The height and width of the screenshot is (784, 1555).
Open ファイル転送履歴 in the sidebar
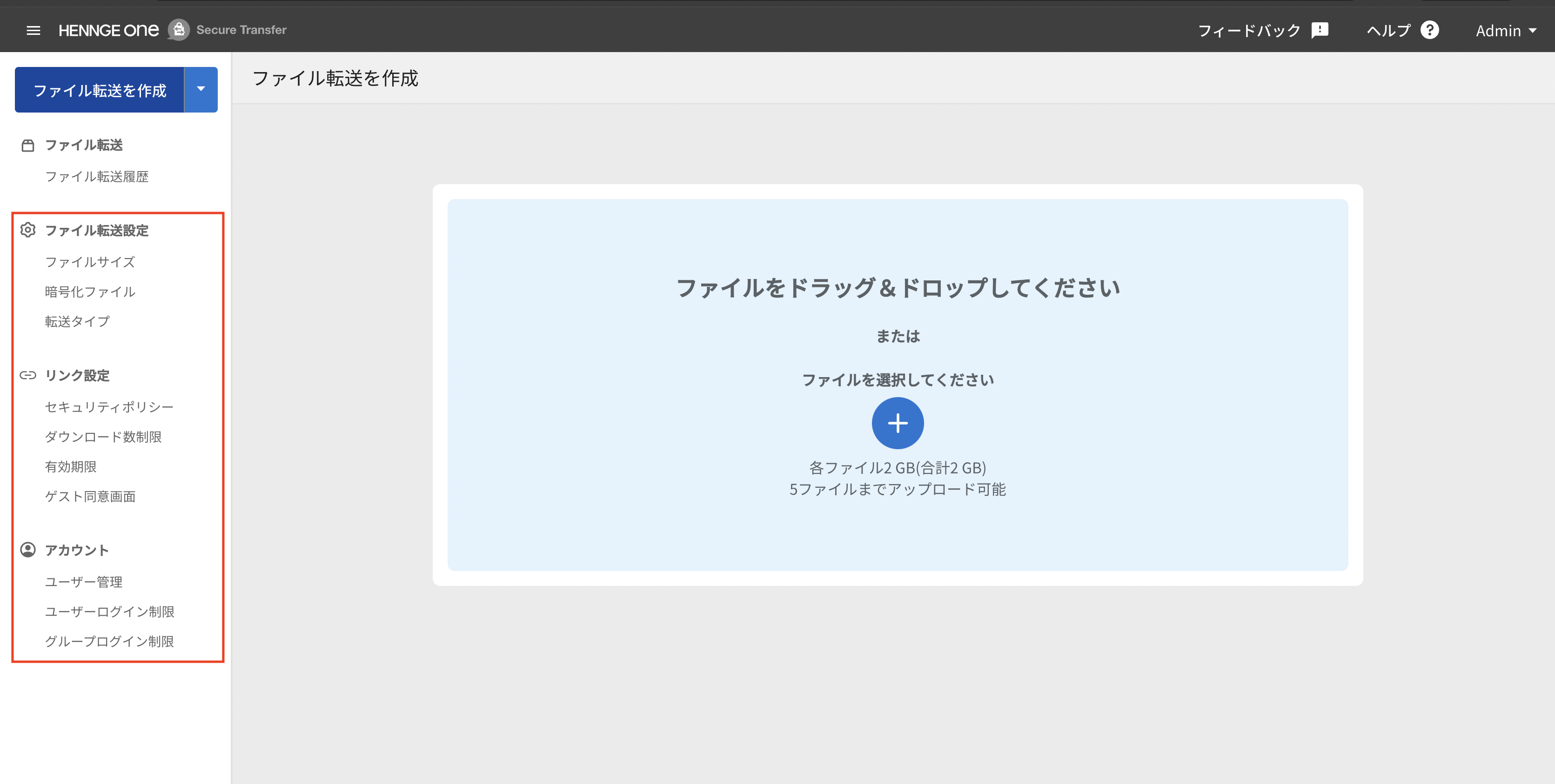97,177
